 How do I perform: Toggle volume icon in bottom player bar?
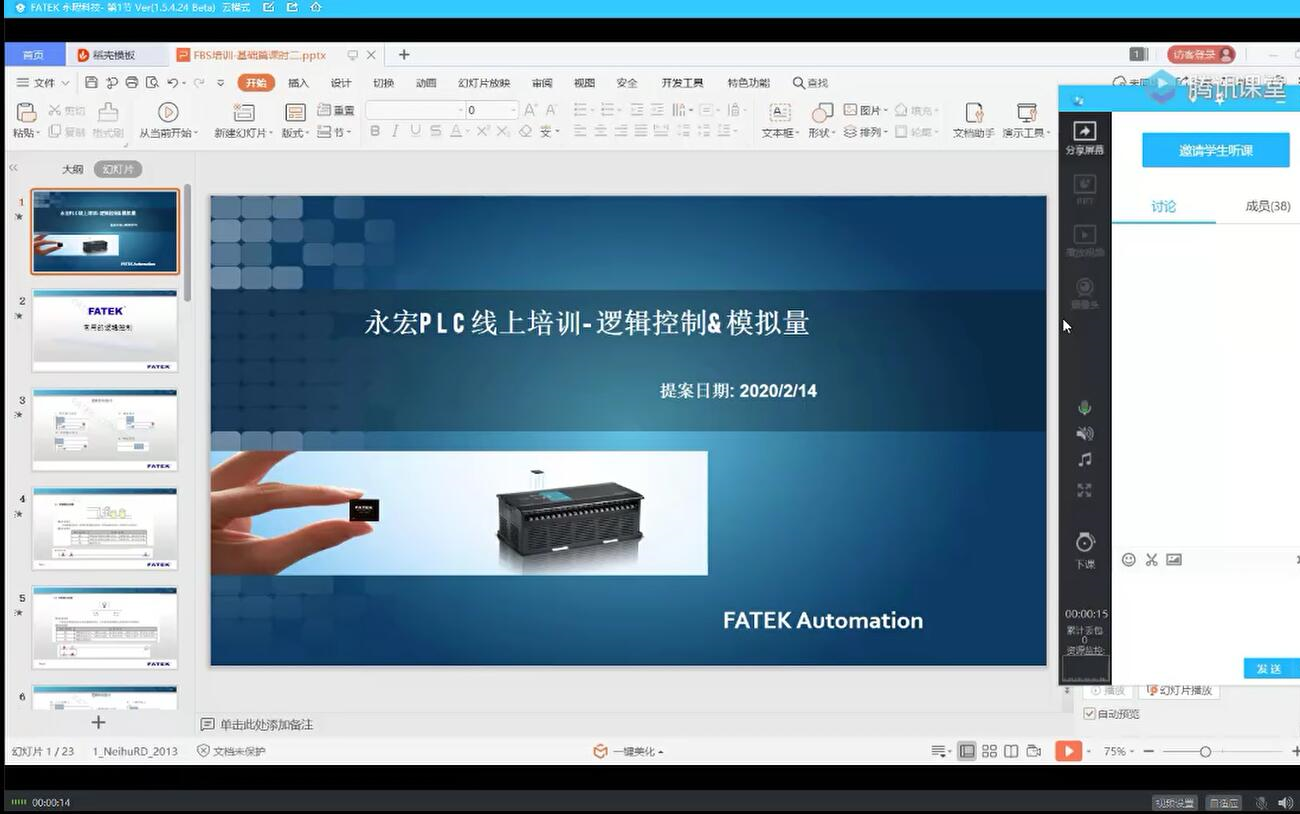tap(1285, 803)
